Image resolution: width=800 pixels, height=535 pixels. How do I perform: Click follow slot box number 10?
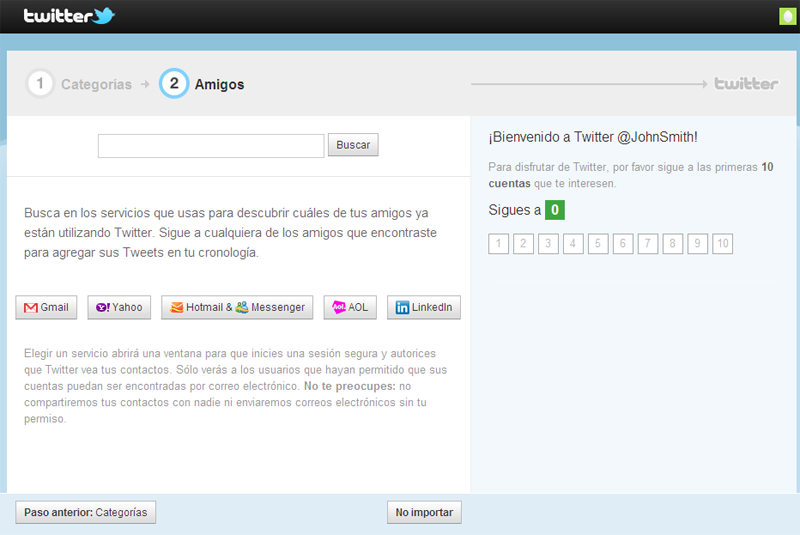pyautogui.click(x=722, y=244)
